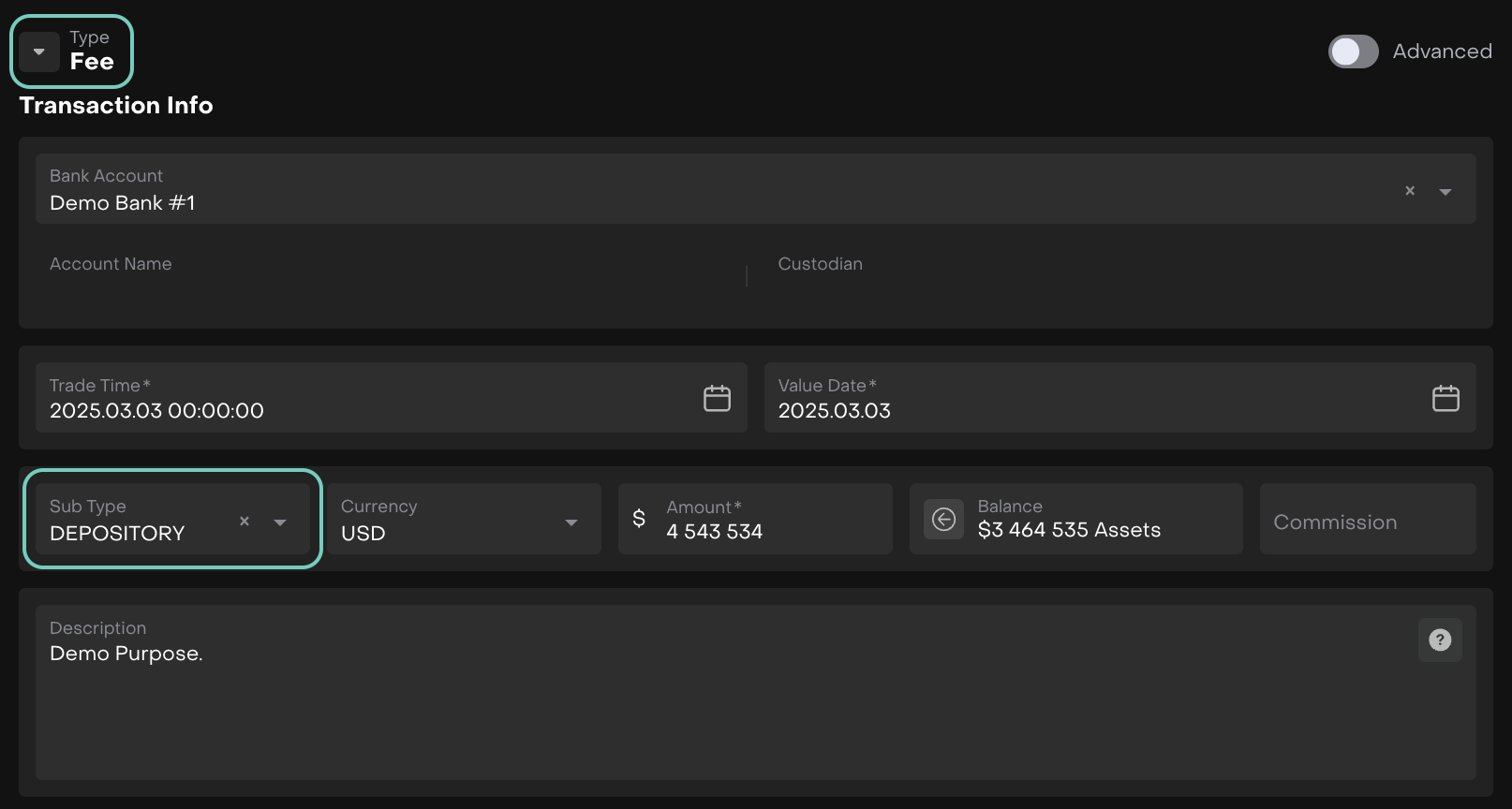Open the Value Date calendar picker
1512x809 pixels.
[x=1445, y=399]
